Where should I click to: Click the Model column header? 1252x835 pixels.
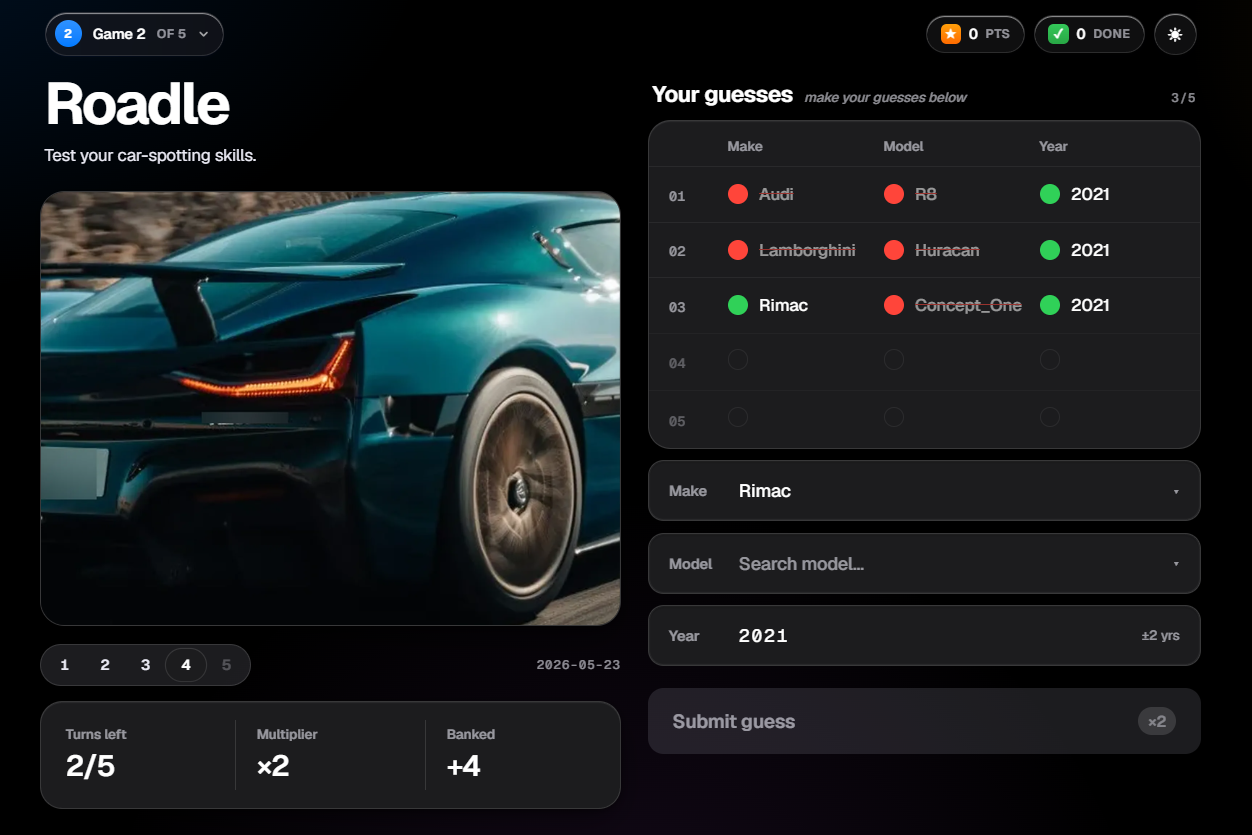[x=903, y=146]
